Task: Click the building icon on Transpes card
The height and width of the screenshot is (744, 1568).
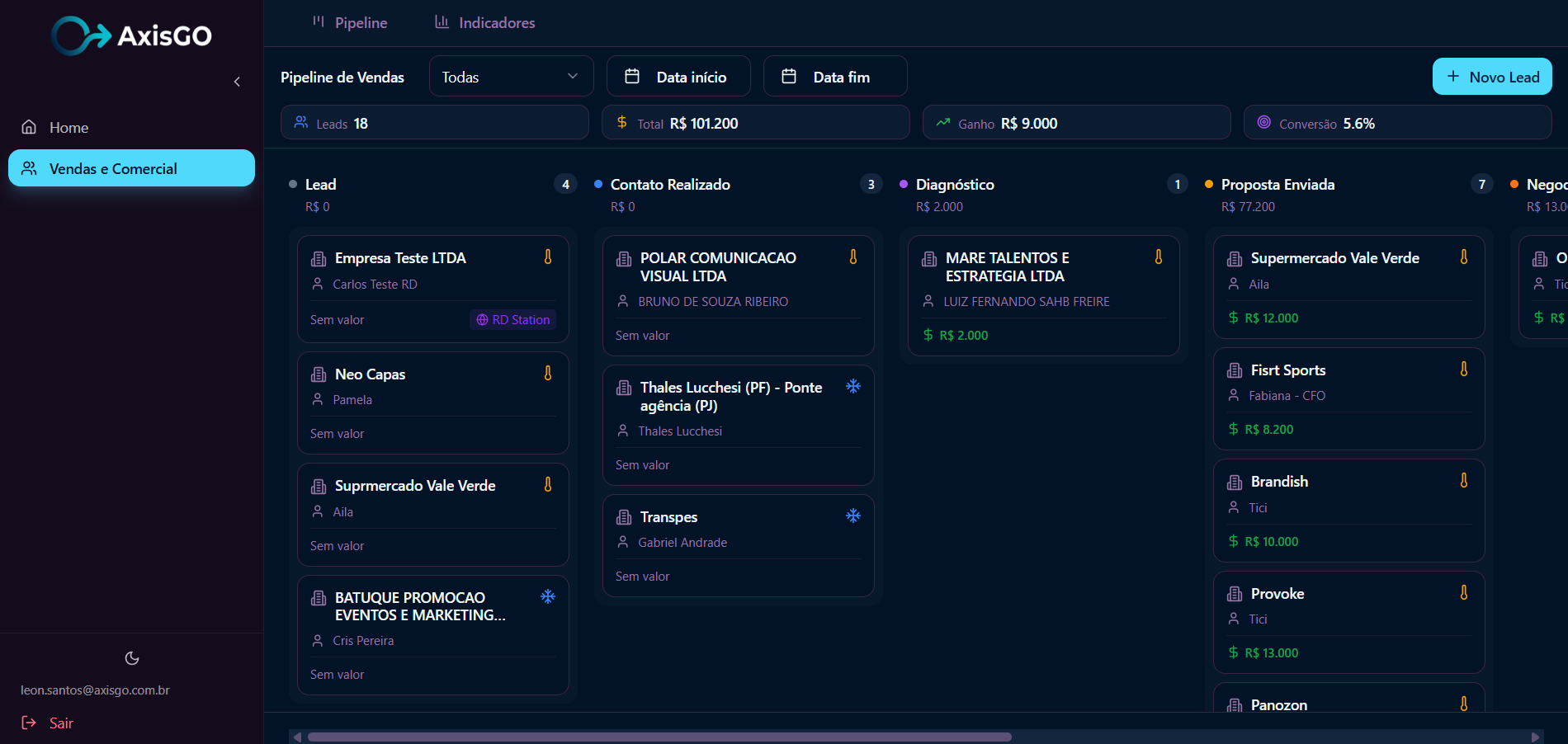Action: pyautogui.click(x=624, y=517)
